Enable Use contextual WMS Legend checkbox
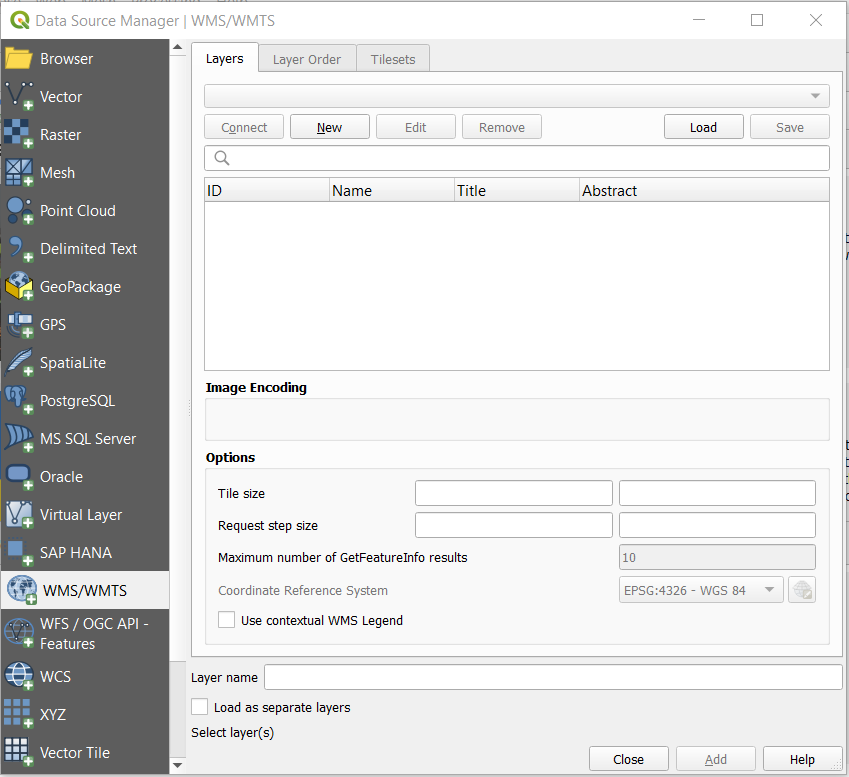 [x=226, y=620]
